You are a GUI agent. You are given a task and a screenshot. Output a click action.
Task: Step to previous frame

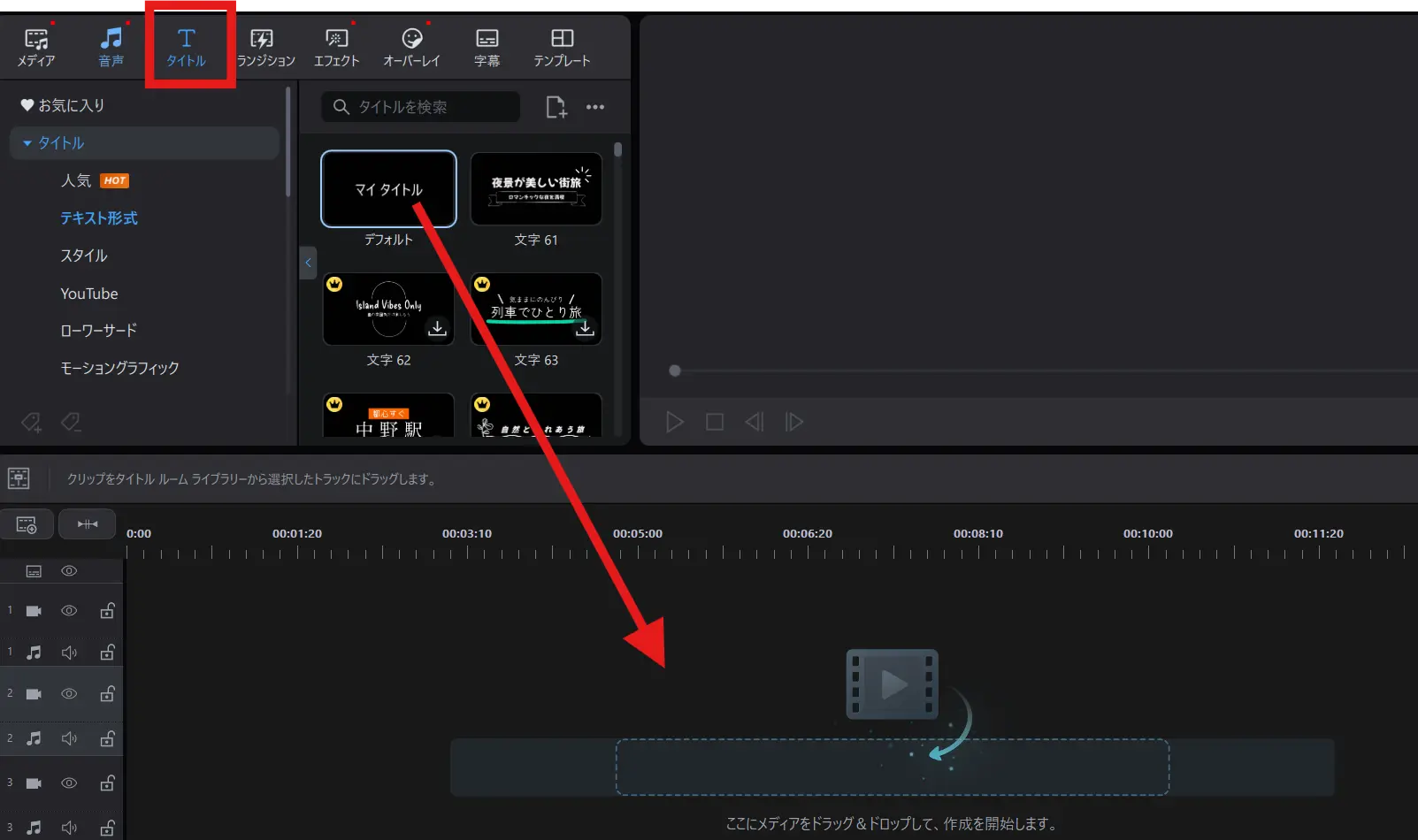(x=755, y=422)
